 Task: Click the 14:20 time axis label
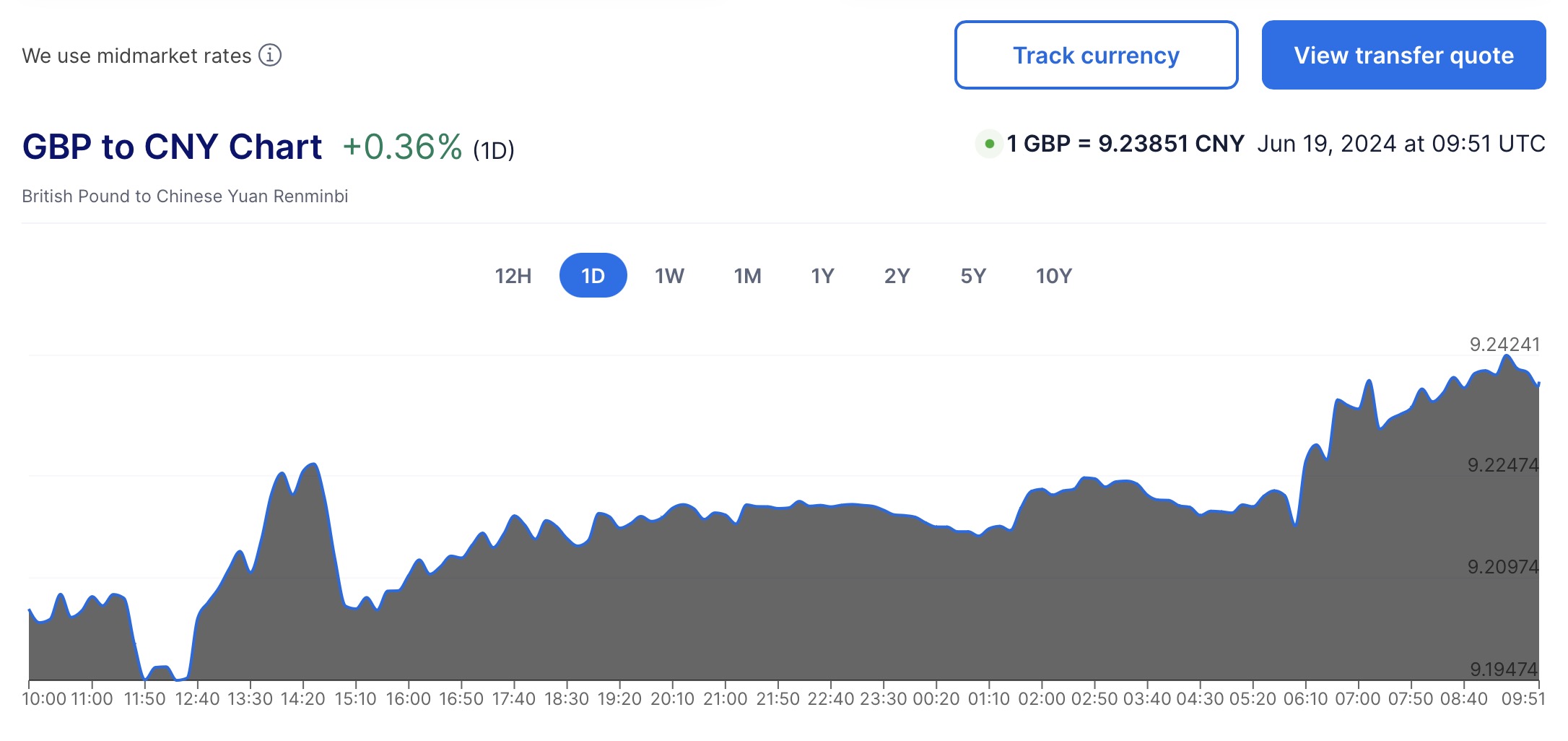coord(302,699)
